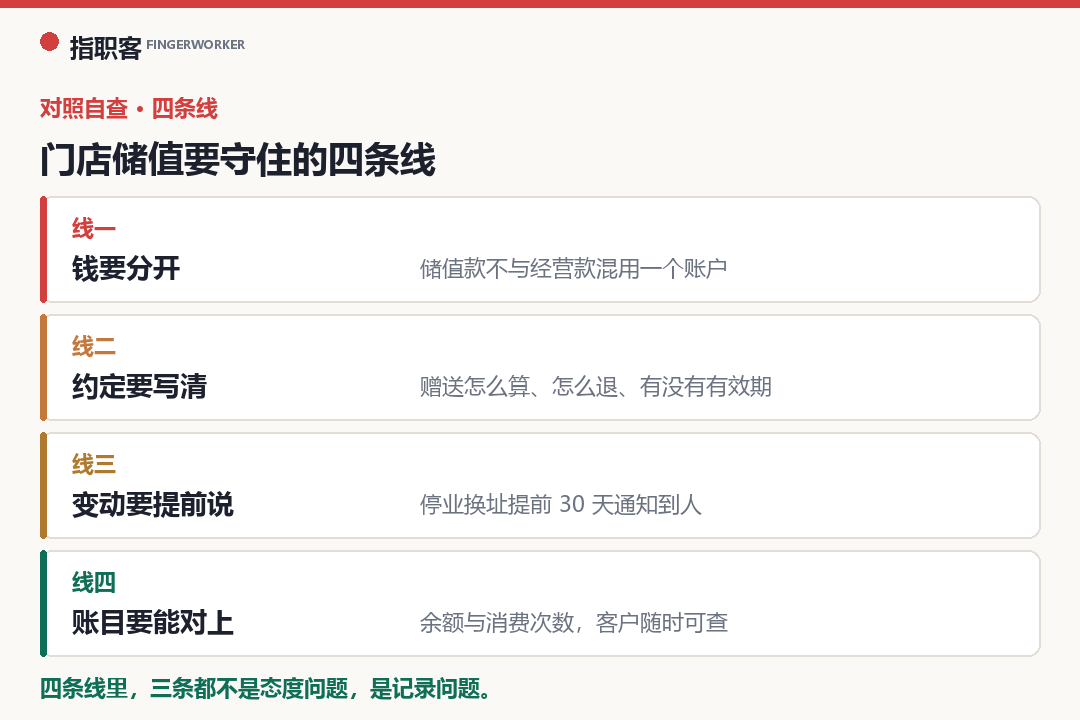
Task: Click the heading 门店储值要守住的四条线
Action: click(238, 160)
